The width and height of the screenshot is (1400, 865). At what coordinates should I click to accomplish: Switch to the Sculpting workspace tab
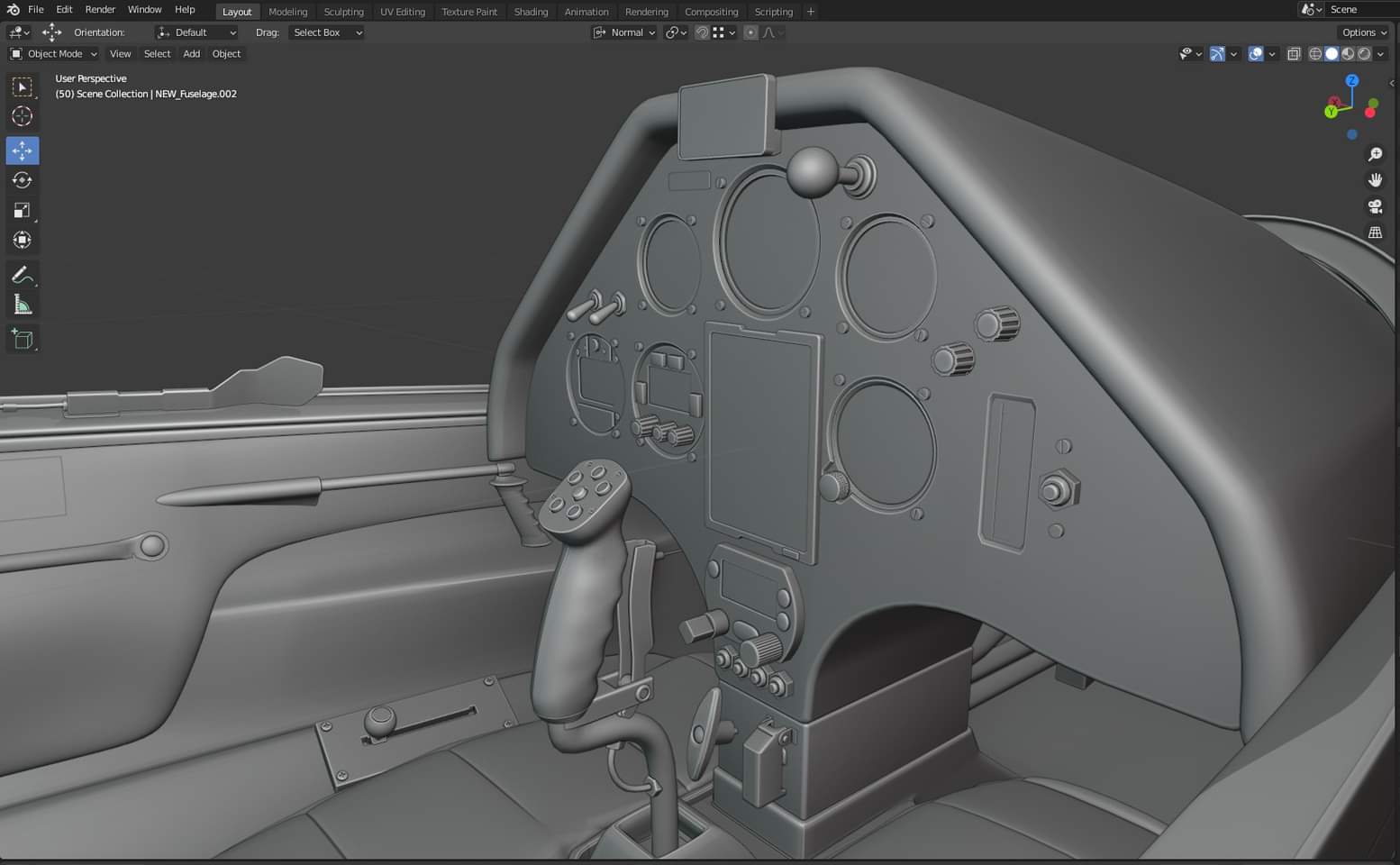[x=343, y=12]
